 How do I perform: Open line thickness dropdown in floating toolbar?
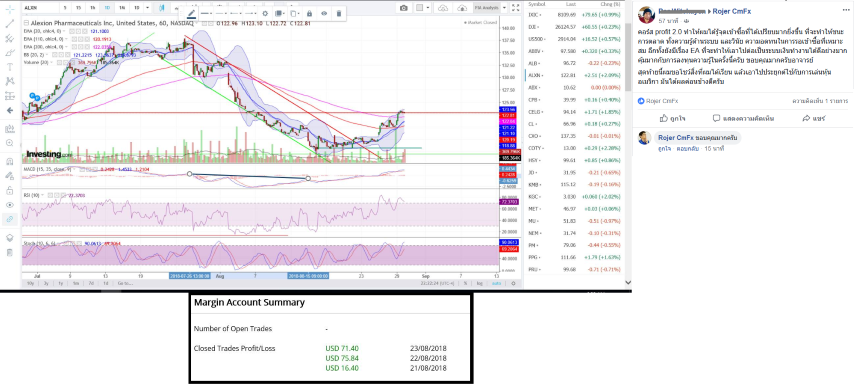207,13
